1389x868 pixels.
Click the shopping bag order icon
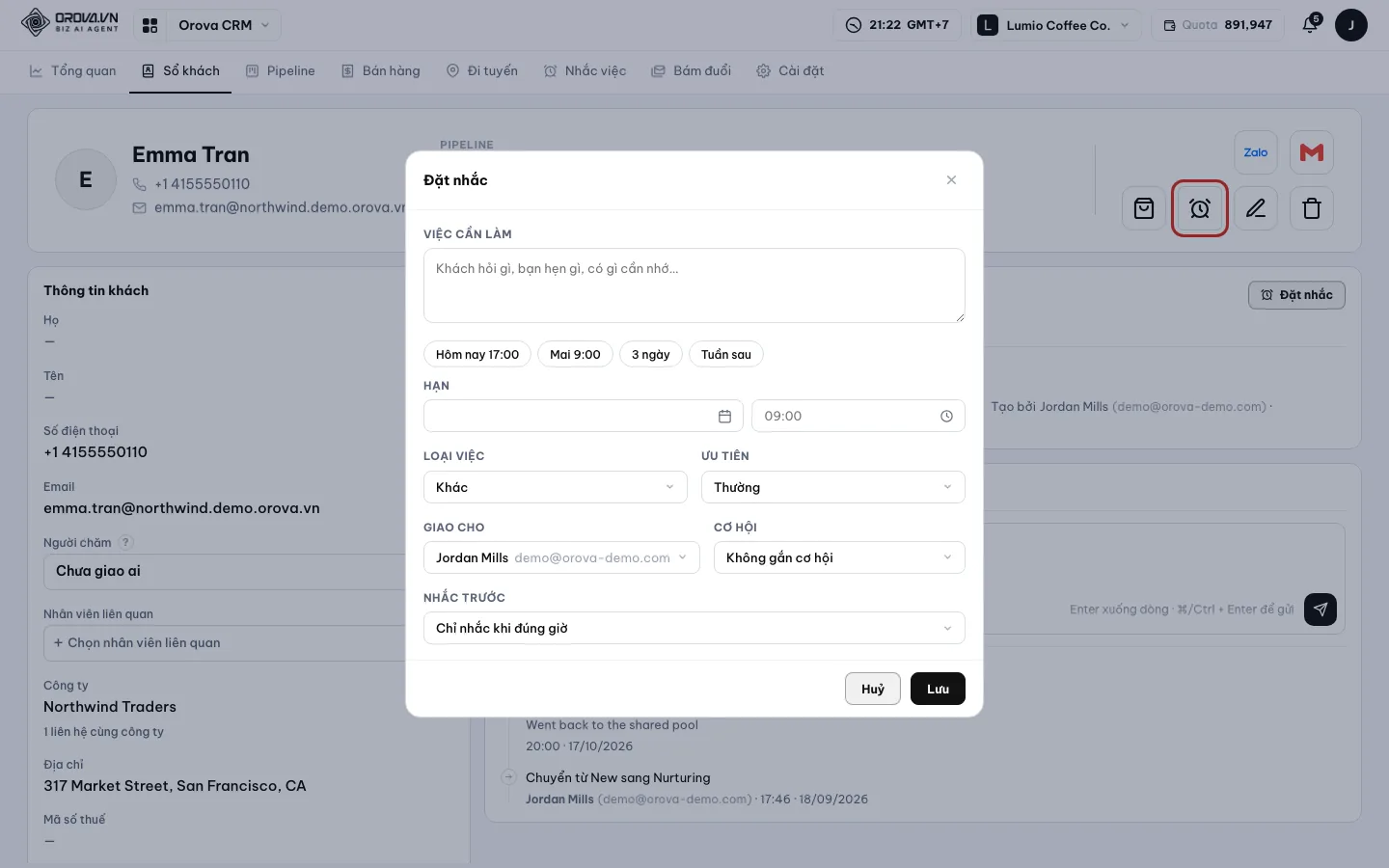pos(1144,208)
